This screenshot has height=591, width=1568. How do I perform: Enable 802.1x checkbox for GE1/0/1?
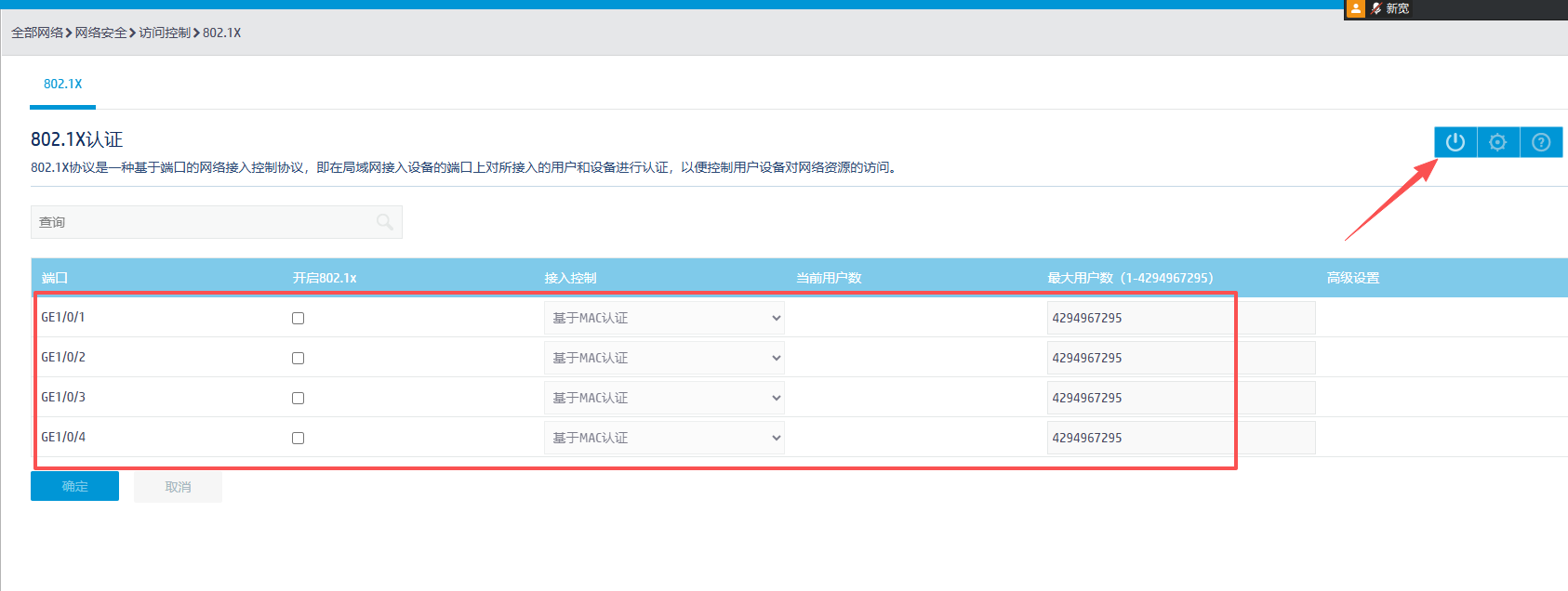(x=298, y=318)
